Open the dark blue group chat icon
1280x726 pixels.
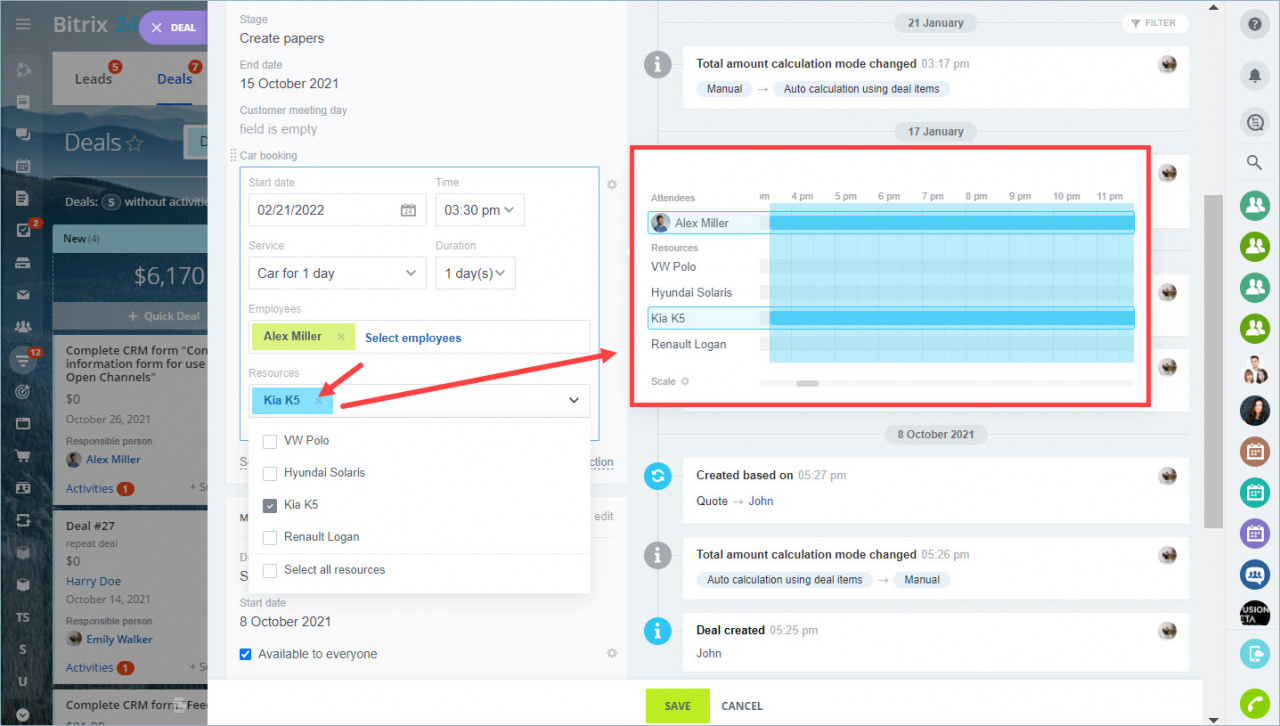(x=1254, y=574)
